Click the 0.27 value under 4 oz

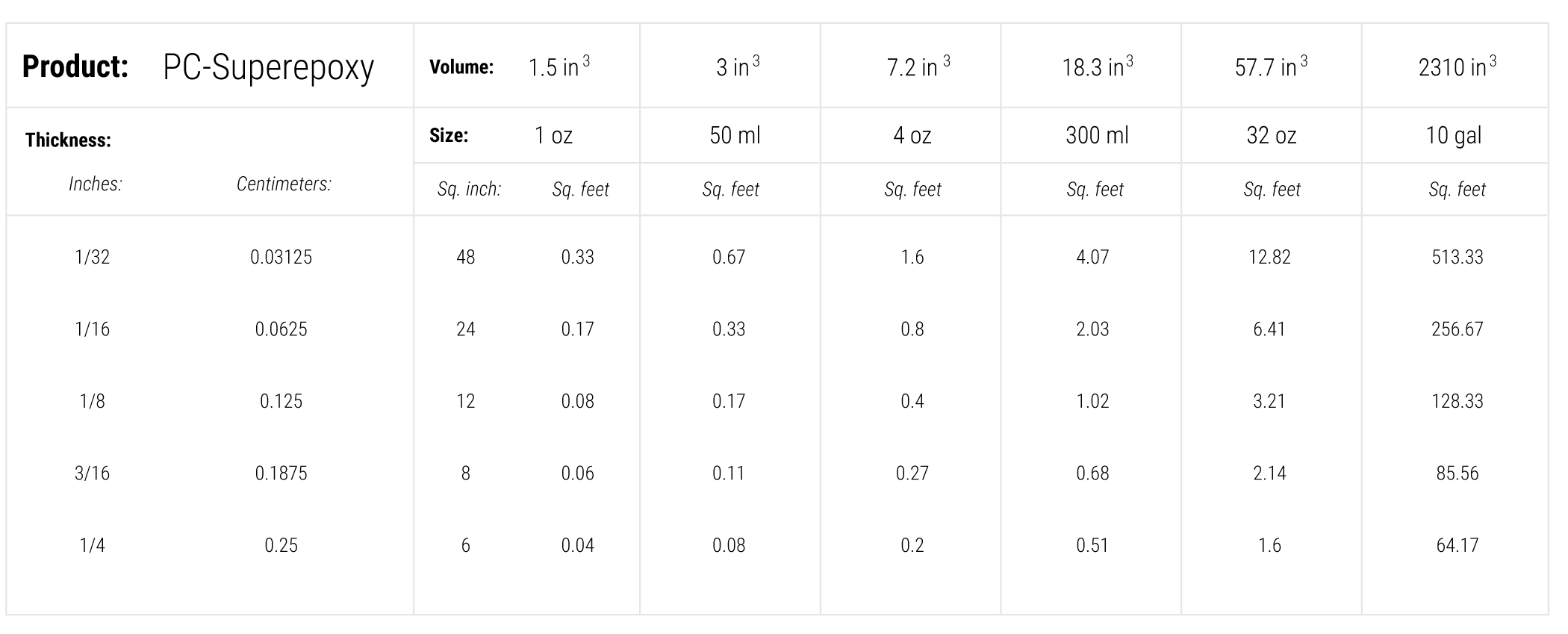[912, 473]
